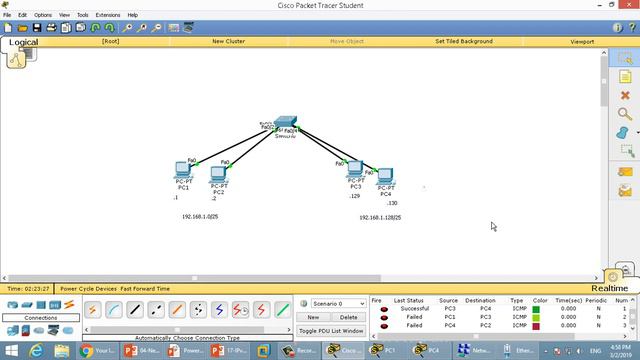Pick the phone cable connection

click(x=198, y=310)
